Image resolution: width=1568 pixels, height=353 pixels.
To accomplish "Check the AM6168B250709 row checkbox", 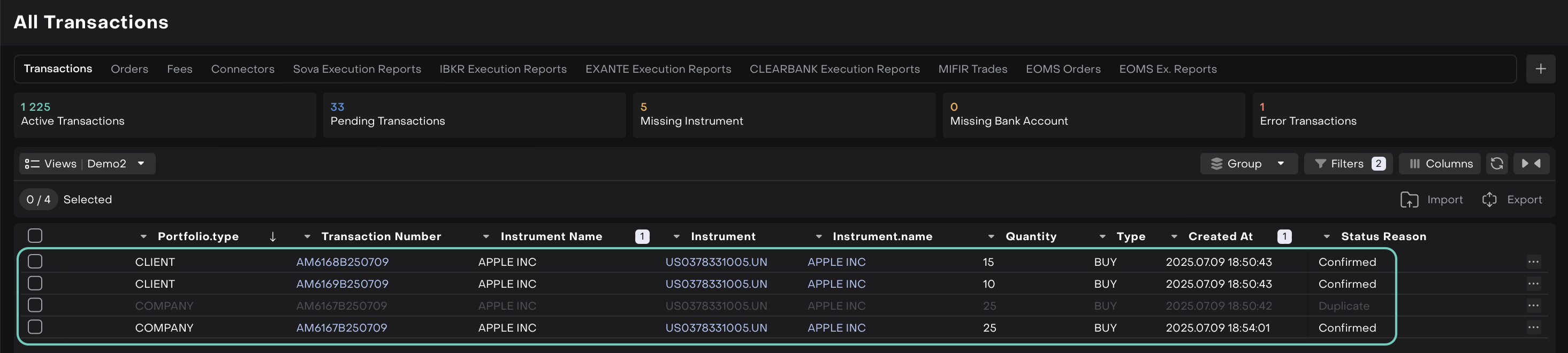I will [35, 261].
